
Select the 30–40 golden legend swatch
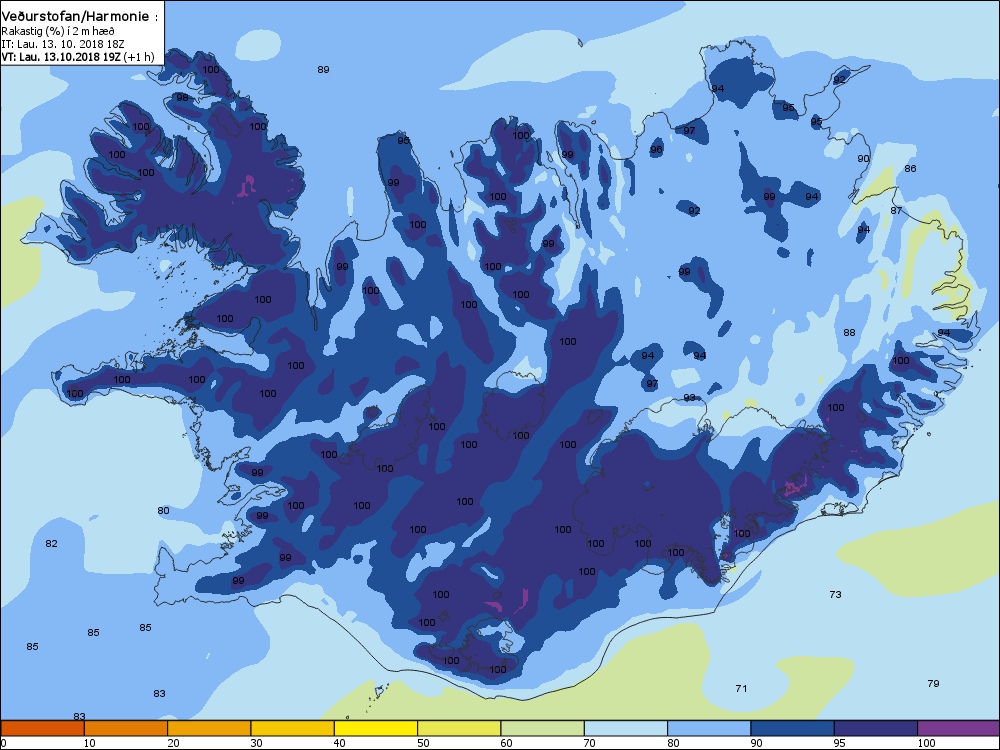[x=293, y=728]
